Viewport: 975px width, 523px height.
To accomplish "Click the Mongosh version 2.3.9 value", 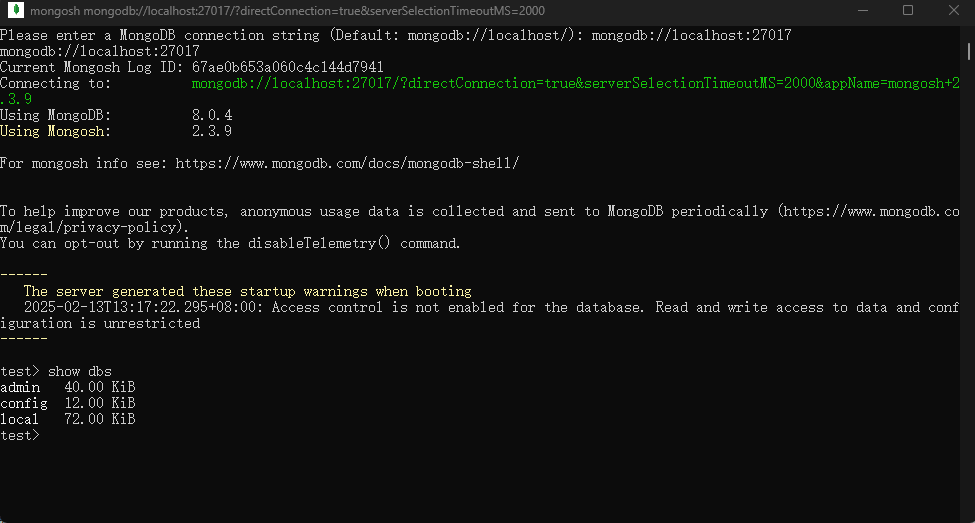I will pos(211,132).
